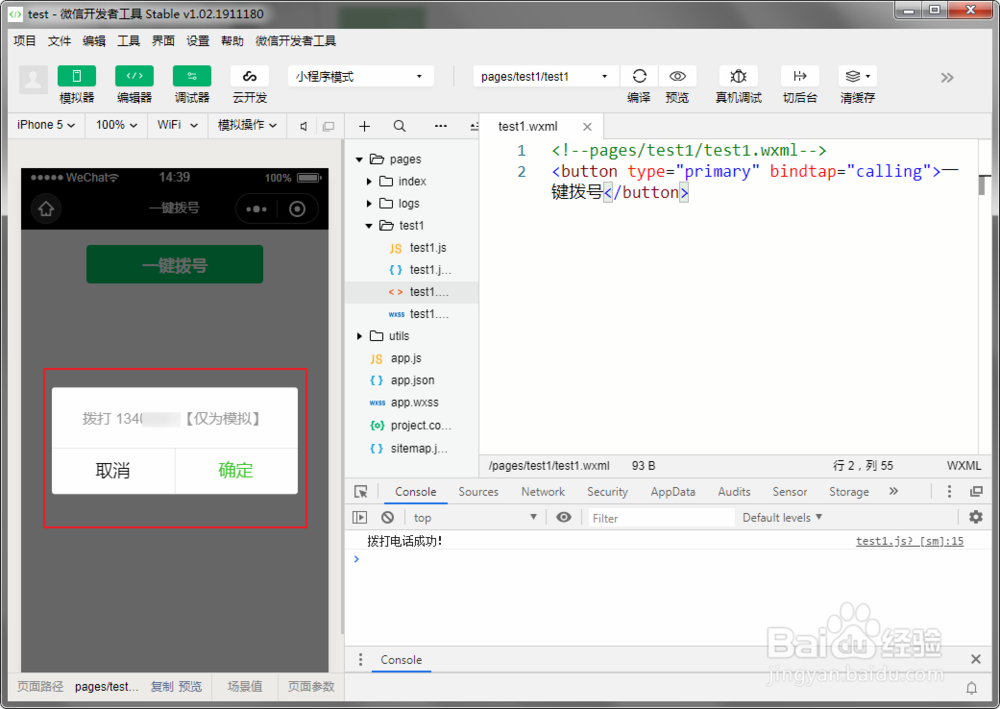Click the 编译 compile refresh icon
1000x709 pixels.
pos(639,76)
